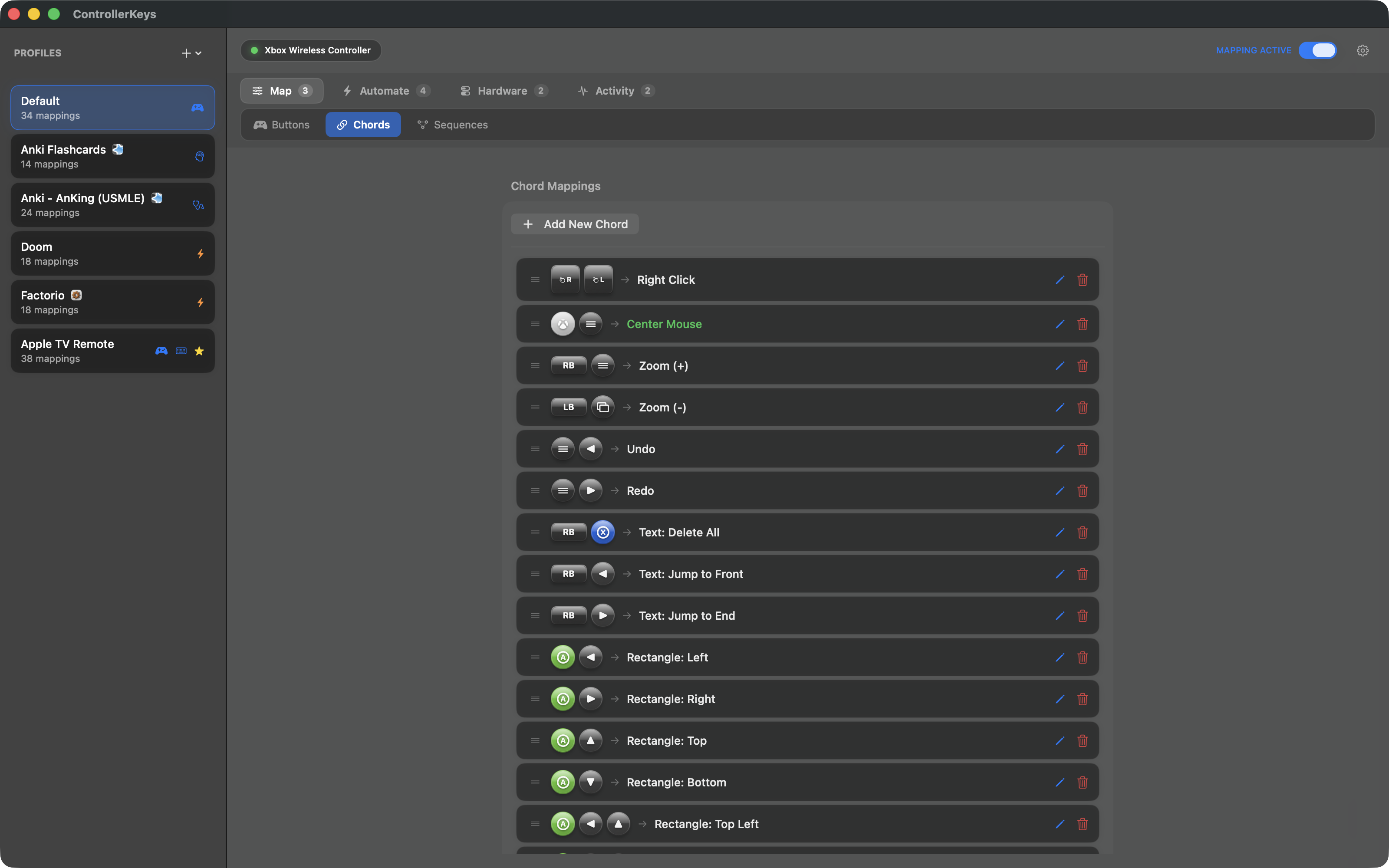Open the Activity tab
Screen dimensions: 1389x868
coord(616,91)
